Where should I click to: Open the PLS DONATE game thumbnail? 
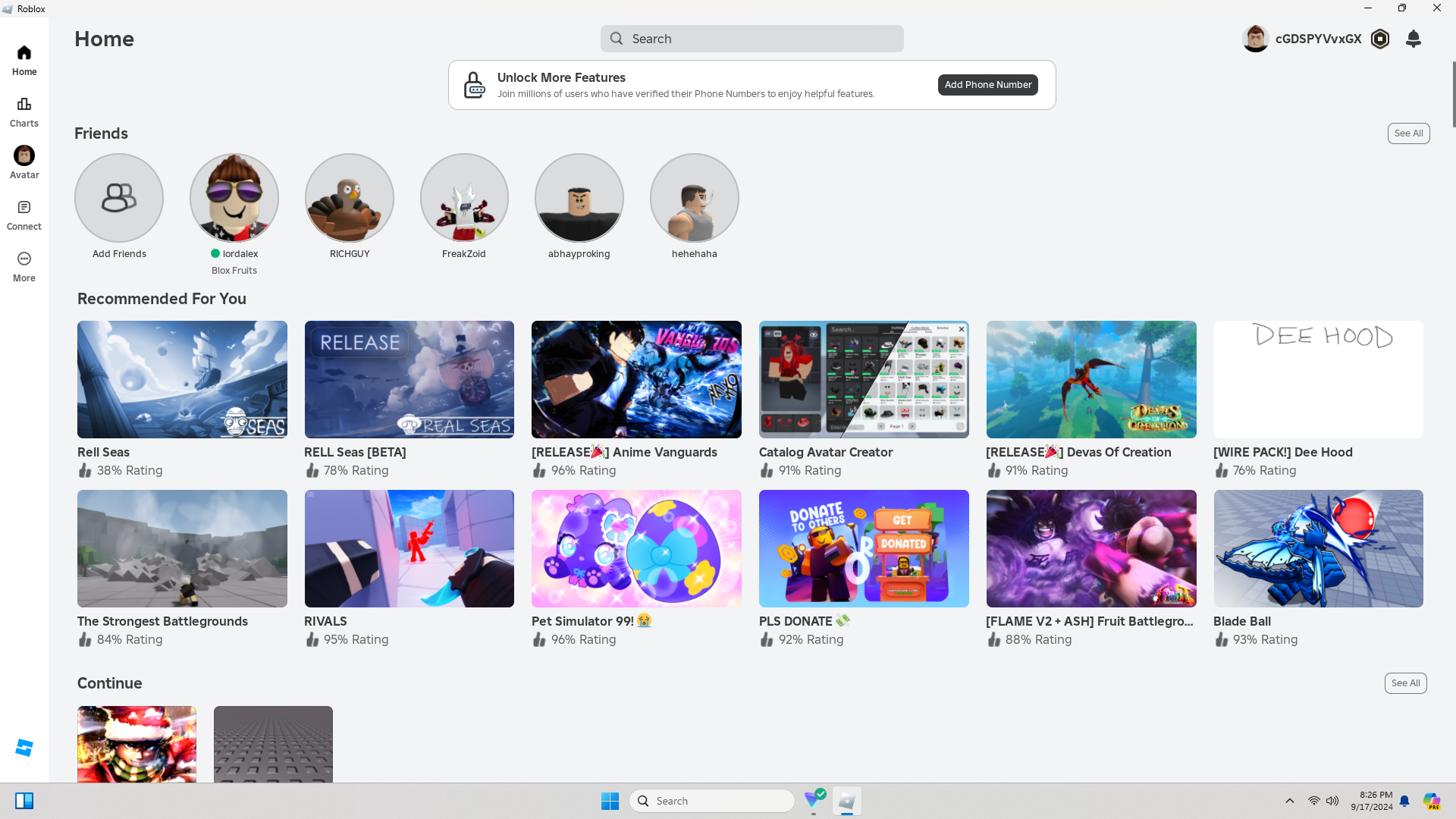coord(864,548)
